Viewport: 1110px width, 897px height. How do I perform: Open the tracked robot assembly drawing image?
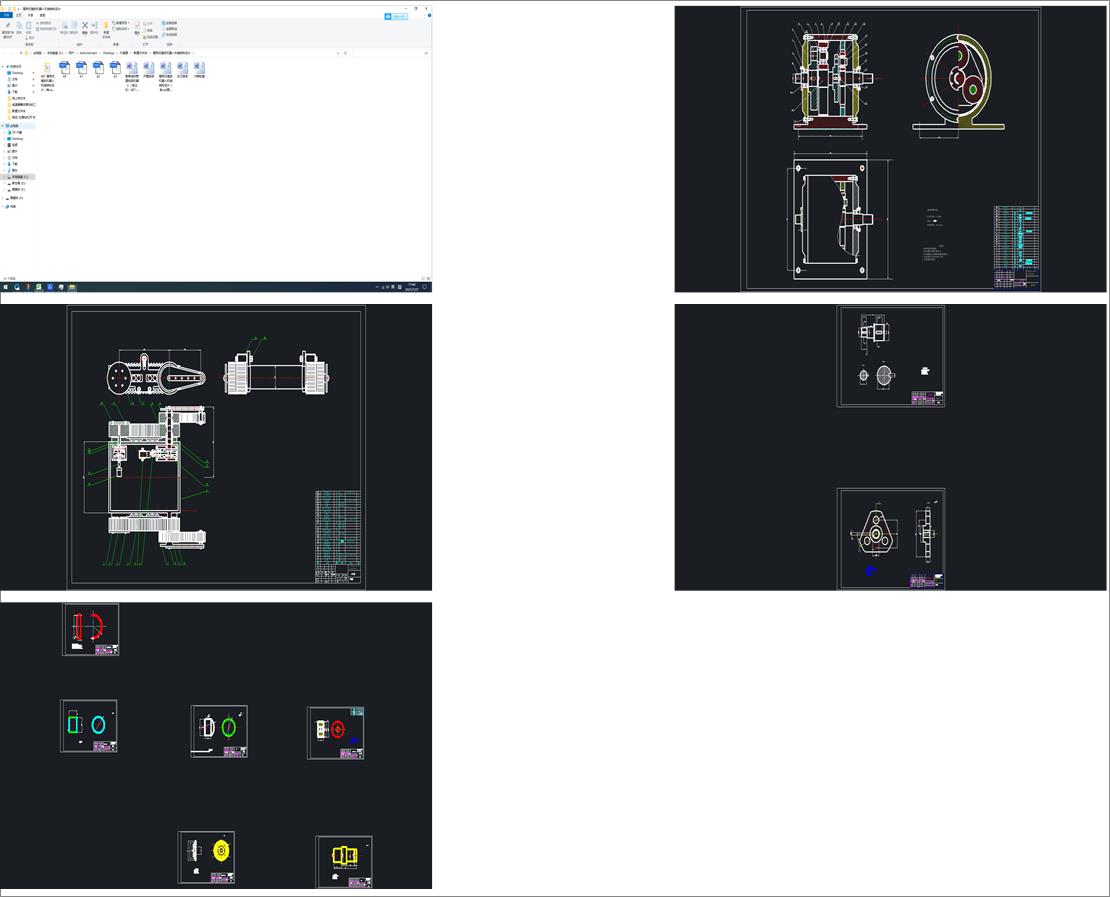tap(216, 447)
